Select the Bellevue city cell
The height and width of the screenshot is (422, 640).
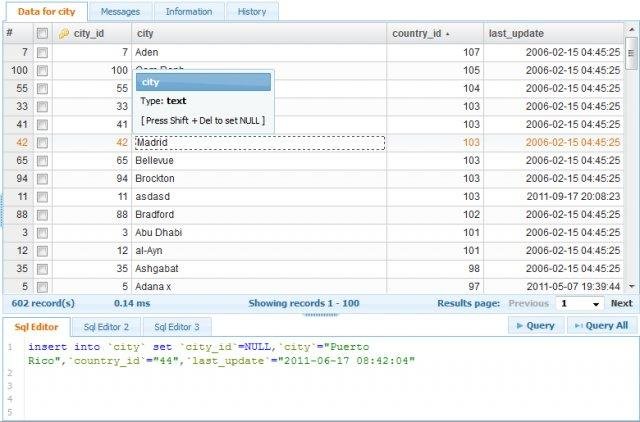259,161
